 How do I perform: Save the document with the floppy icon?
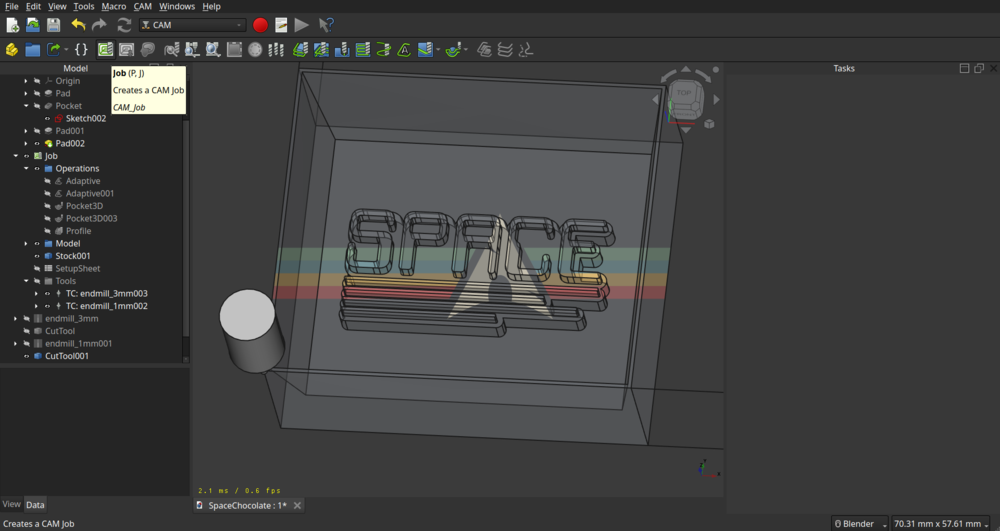[53, 25]
